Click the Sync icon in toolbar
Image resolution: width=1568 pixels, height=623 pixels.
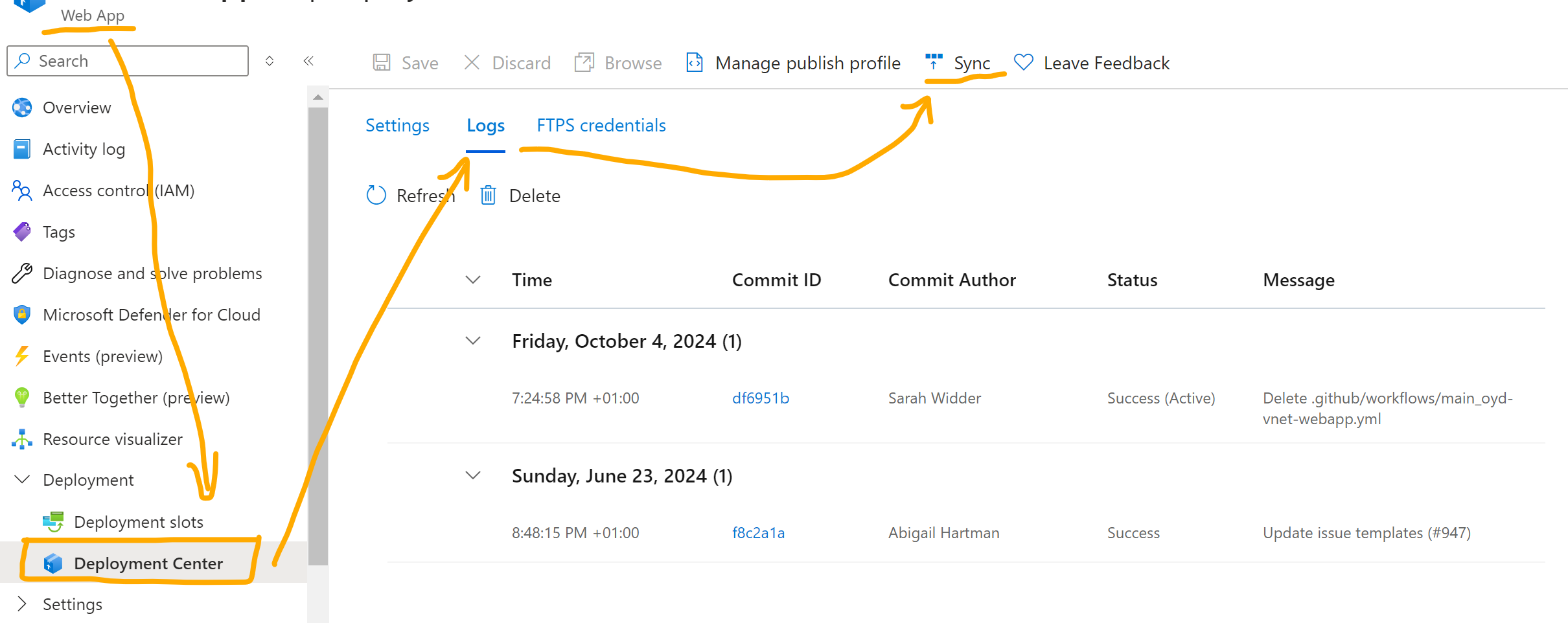(934, 62)
